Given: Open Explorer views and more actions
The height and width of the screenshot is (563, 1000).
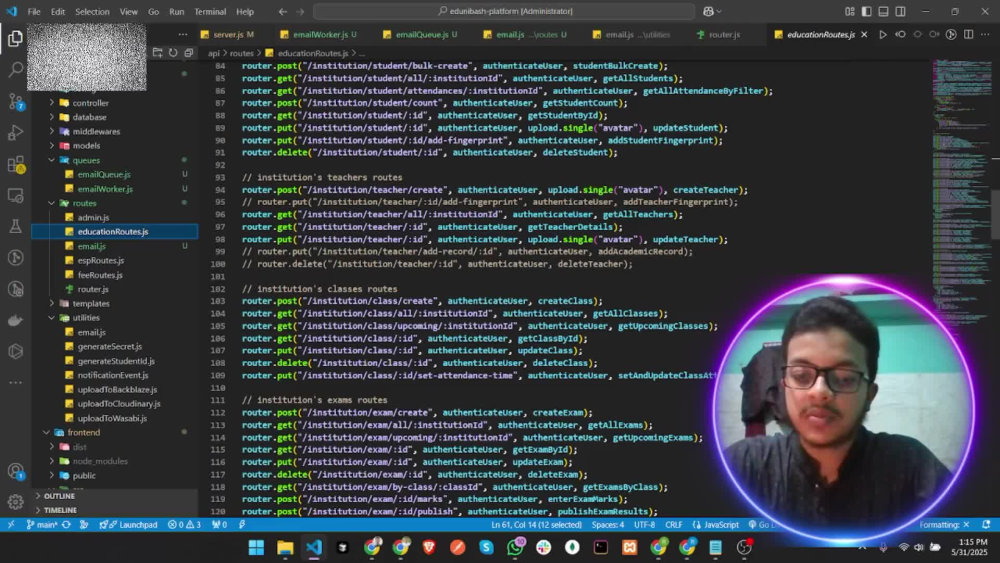Looking at the screenshot, I should pyautogui.click(x=183, y=34).
